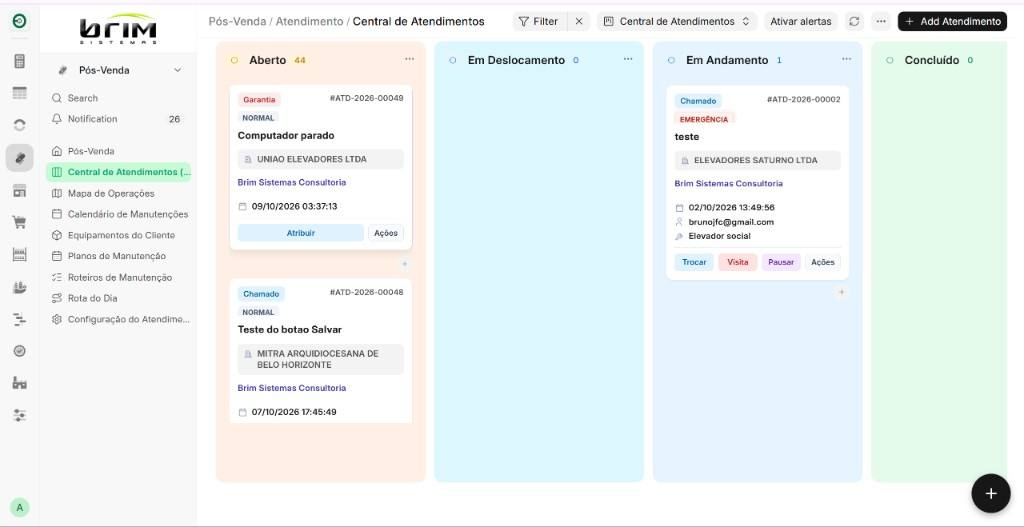
Task: Clear the filter with the X button
Action: pos(579,22)
